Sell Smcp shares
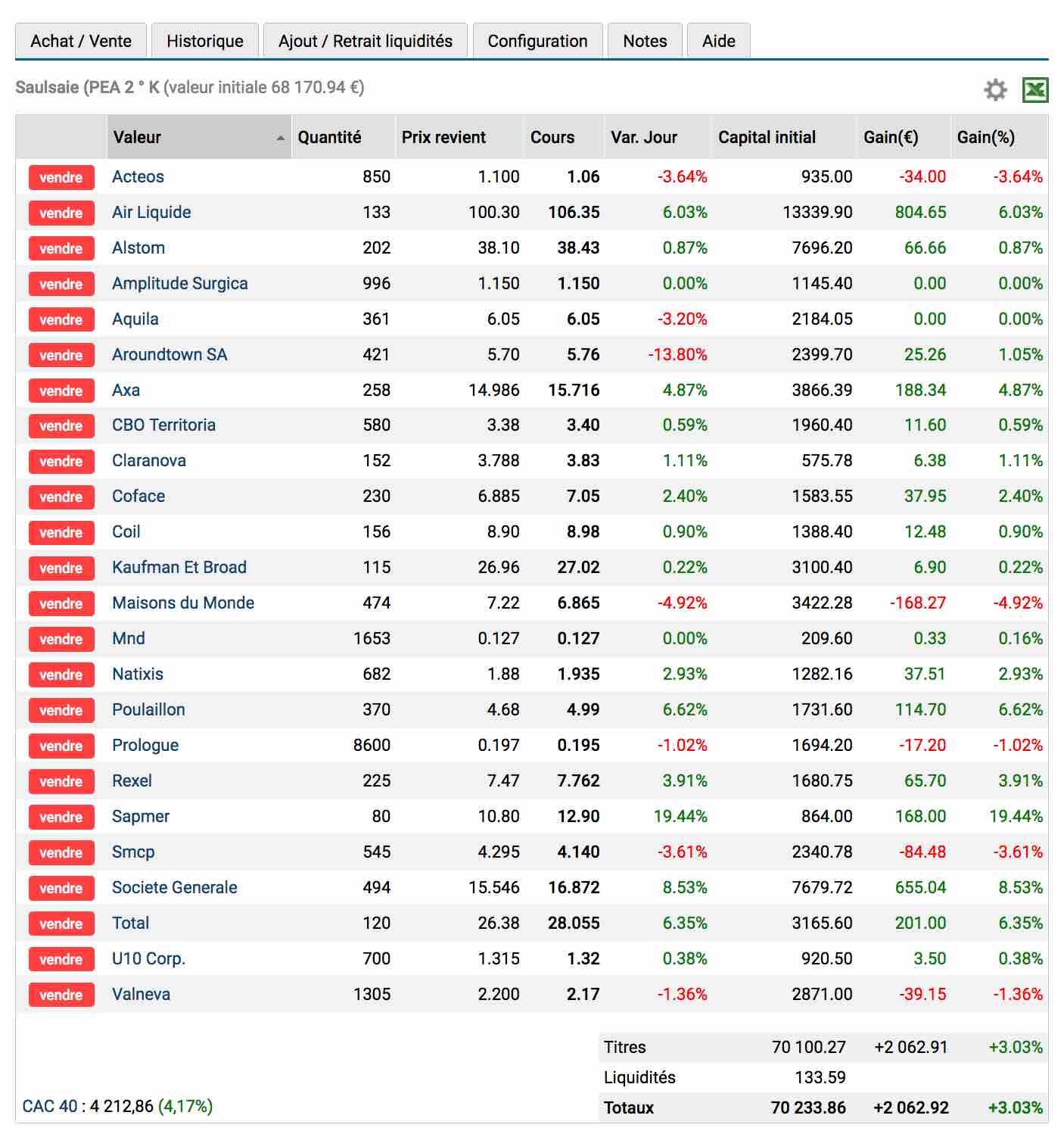The height and width of the screenshot is (1134, 1064). click(x=61, y=852)
